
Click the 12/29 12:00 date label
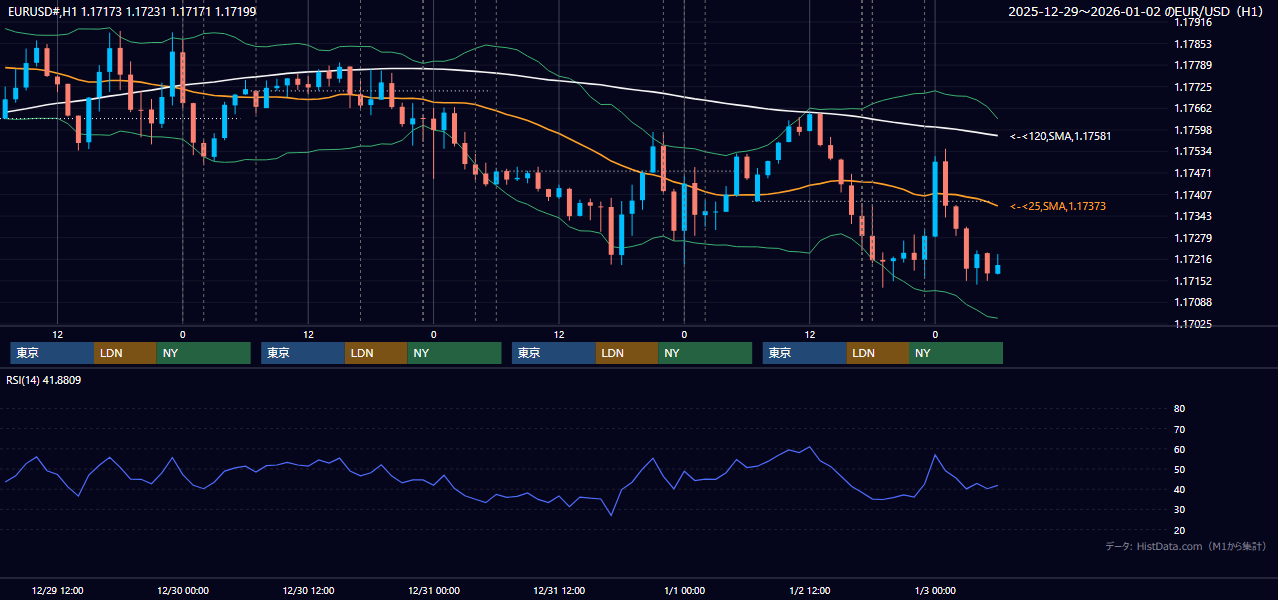57,590
